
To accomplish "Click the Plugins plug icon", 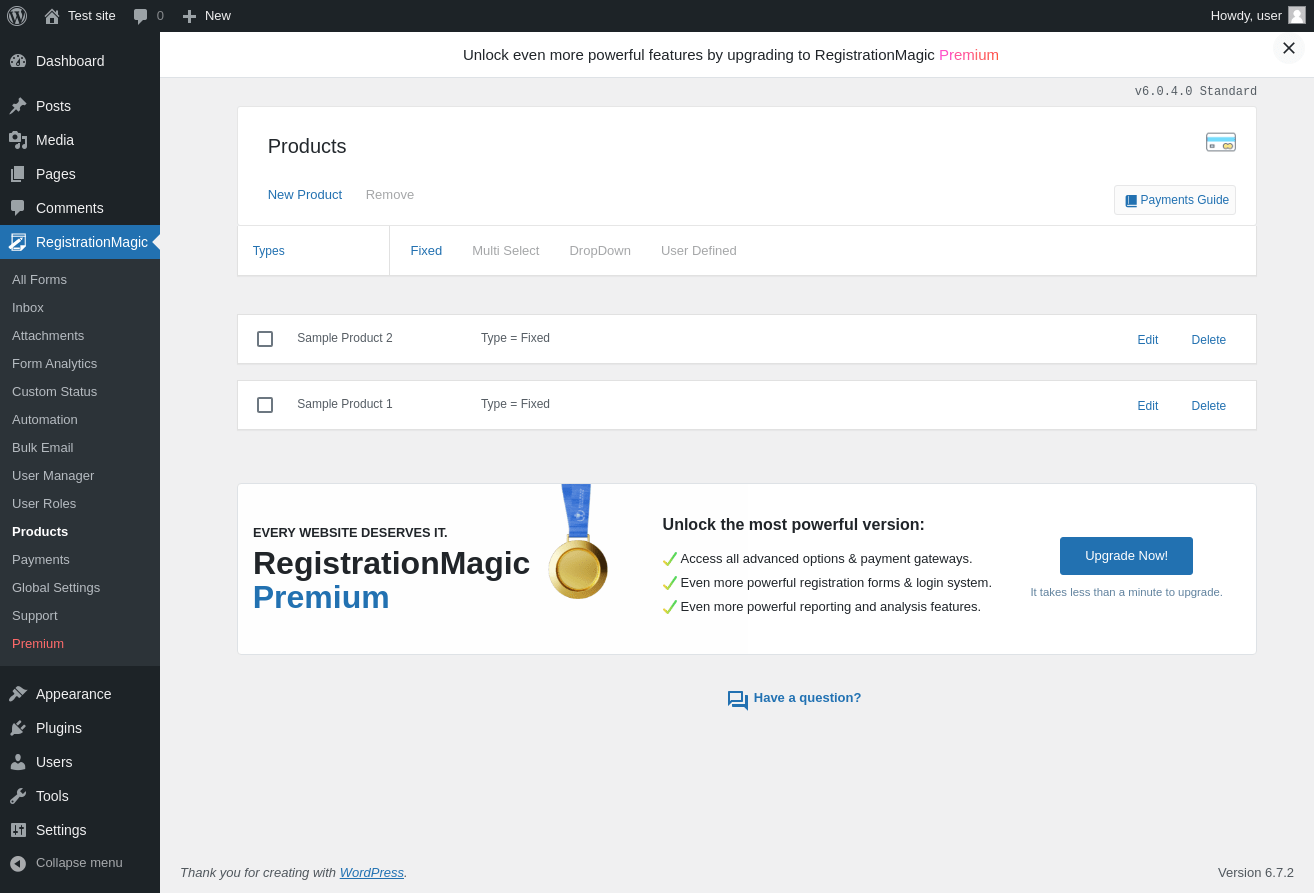I will pos(18,728).
